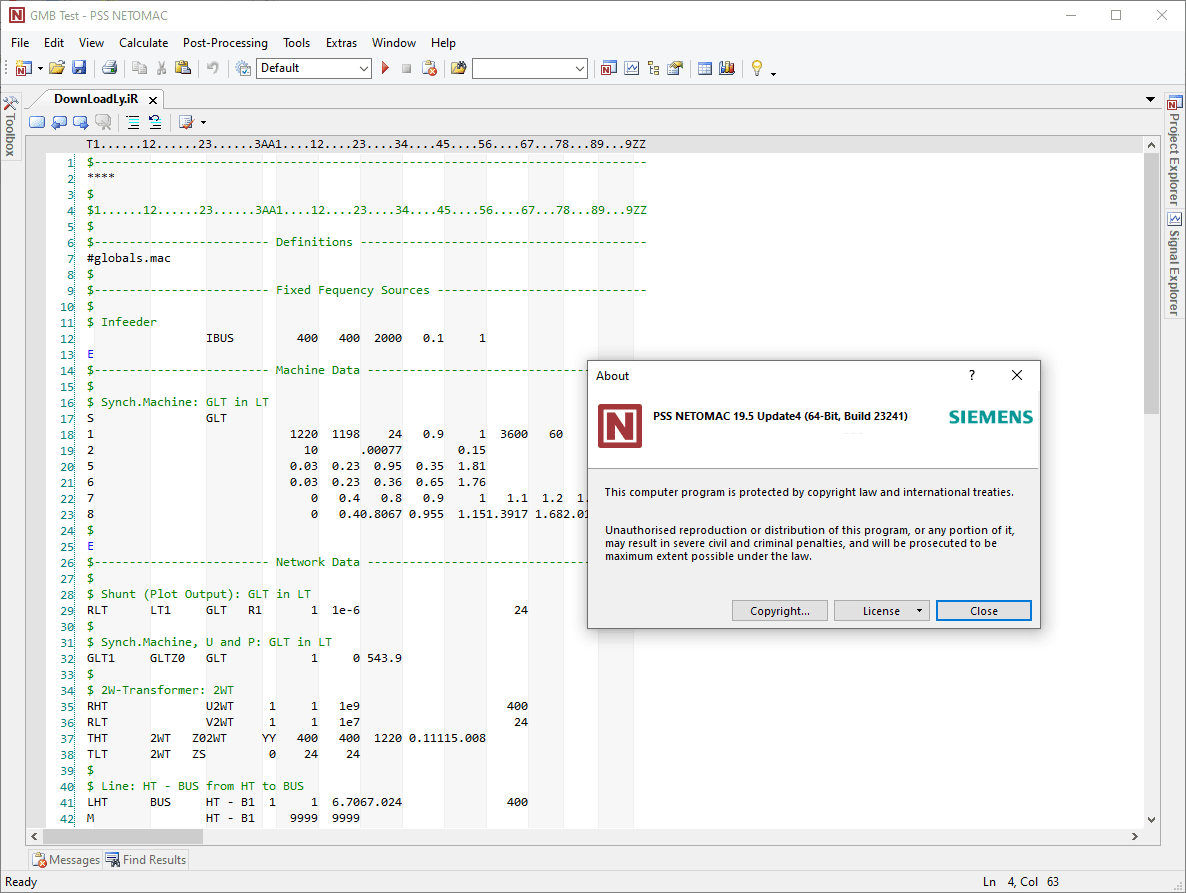1186x893 pixels.
Task: Expand the License dropdown button
Action: tap(919, 611)
